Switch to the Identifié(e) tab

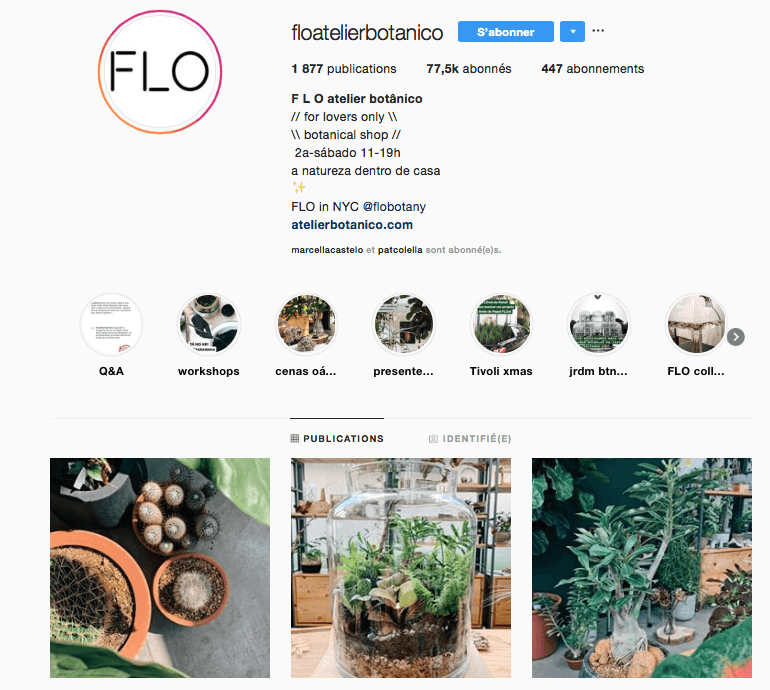pyautogui.click(x=470, y=439)
